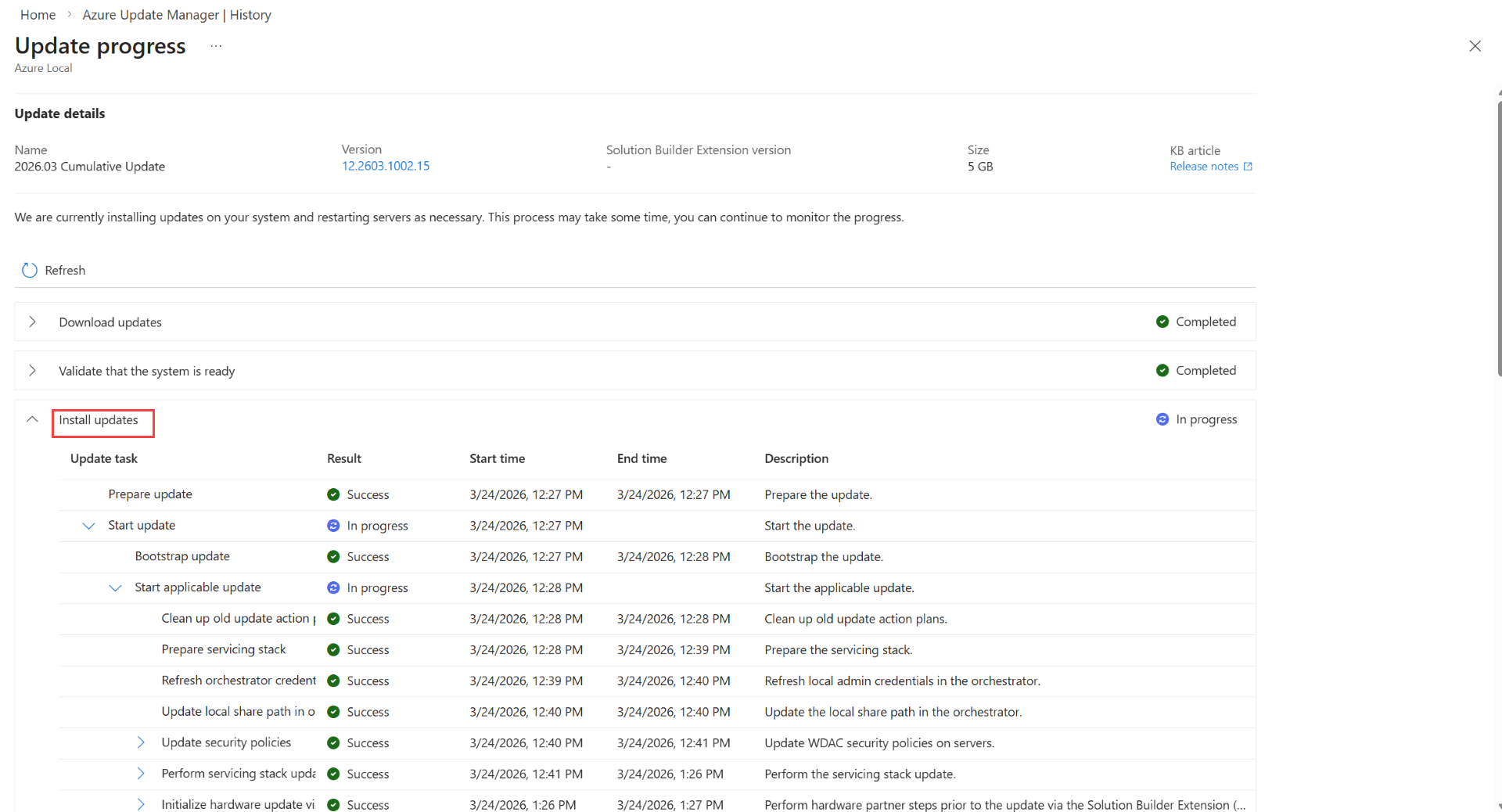
Task: Click the Completed status icon for Download updates
Action: tap(1162, 322)
